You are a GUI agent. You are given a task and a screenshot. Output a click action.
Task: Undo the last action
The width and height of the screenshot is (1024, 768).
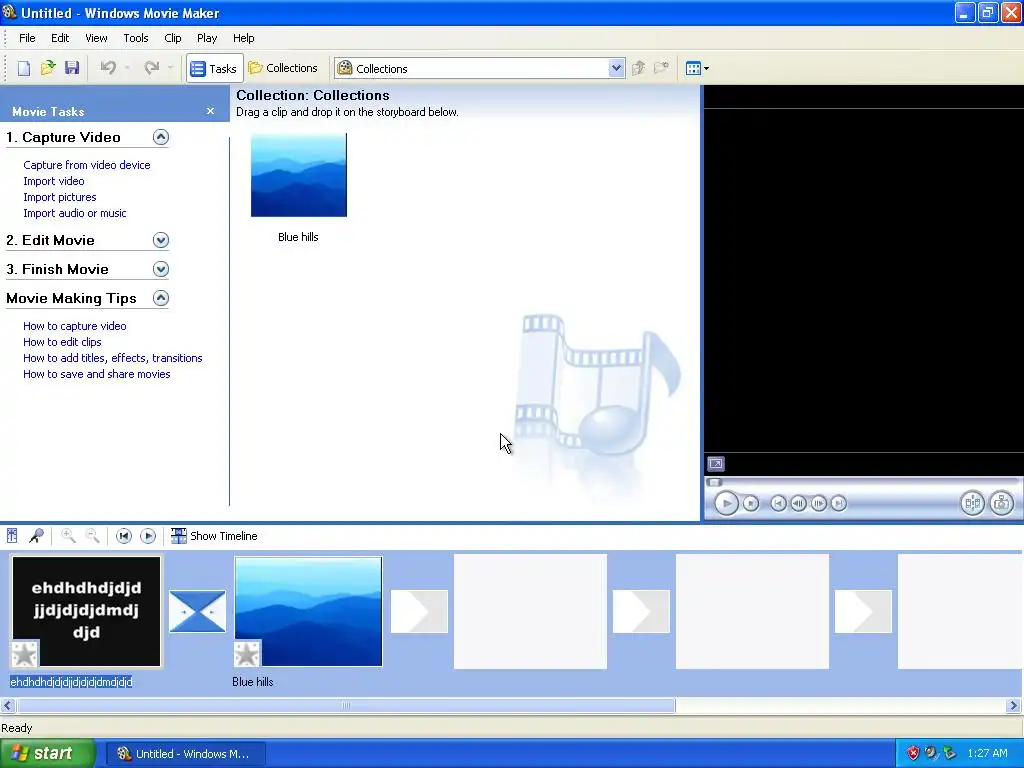[x=108, y=68]
